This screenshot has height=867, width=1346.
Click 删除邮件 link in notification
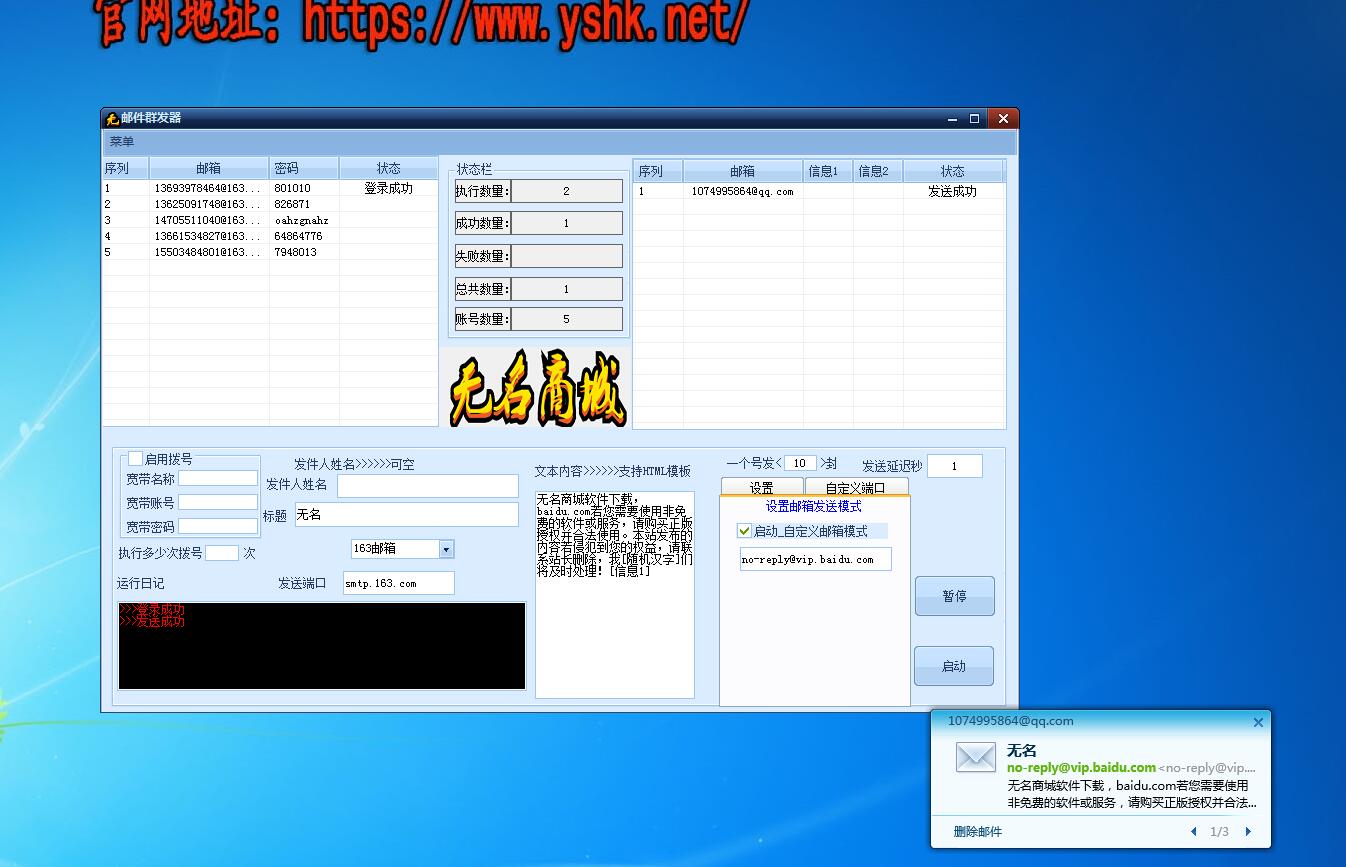[x=977, y=831]
